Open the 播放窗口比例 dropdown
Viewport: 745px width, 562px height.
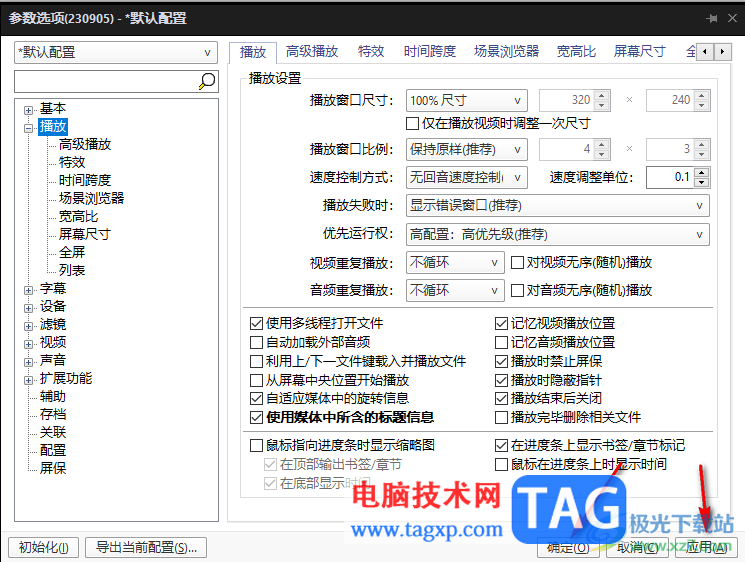[x=467, y=150]
